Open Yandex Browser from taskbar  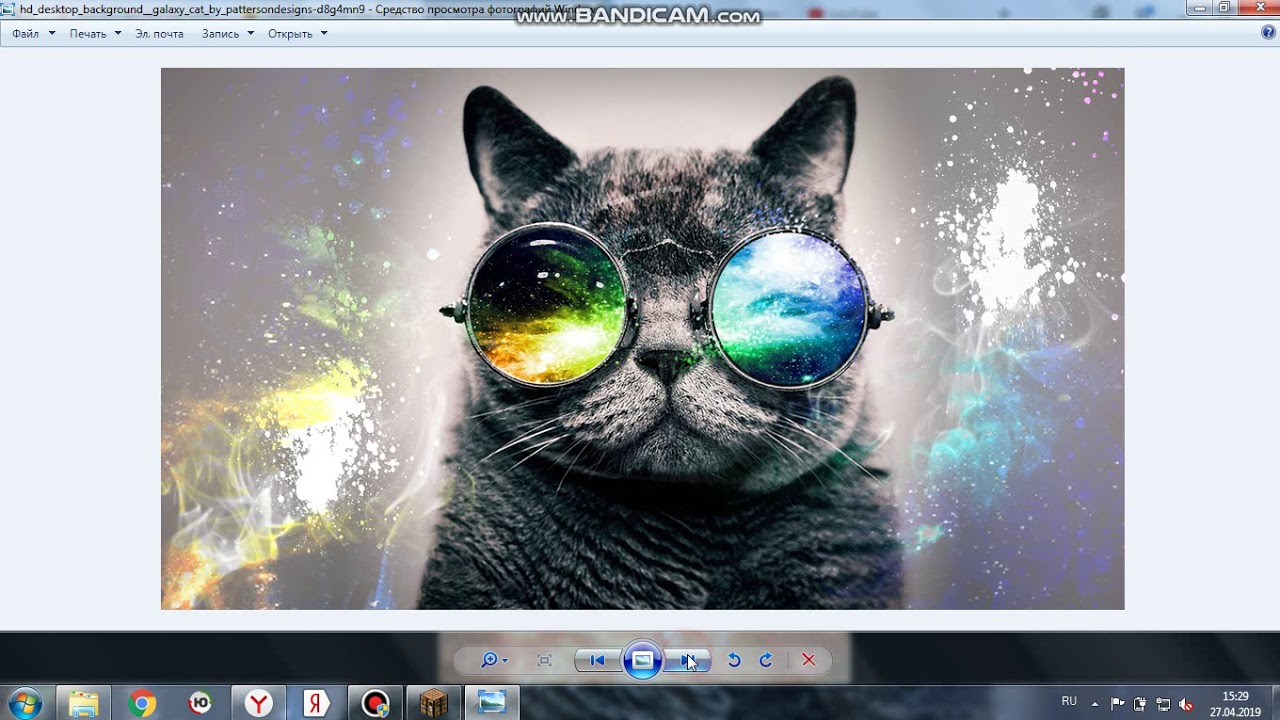coord(259,703)
